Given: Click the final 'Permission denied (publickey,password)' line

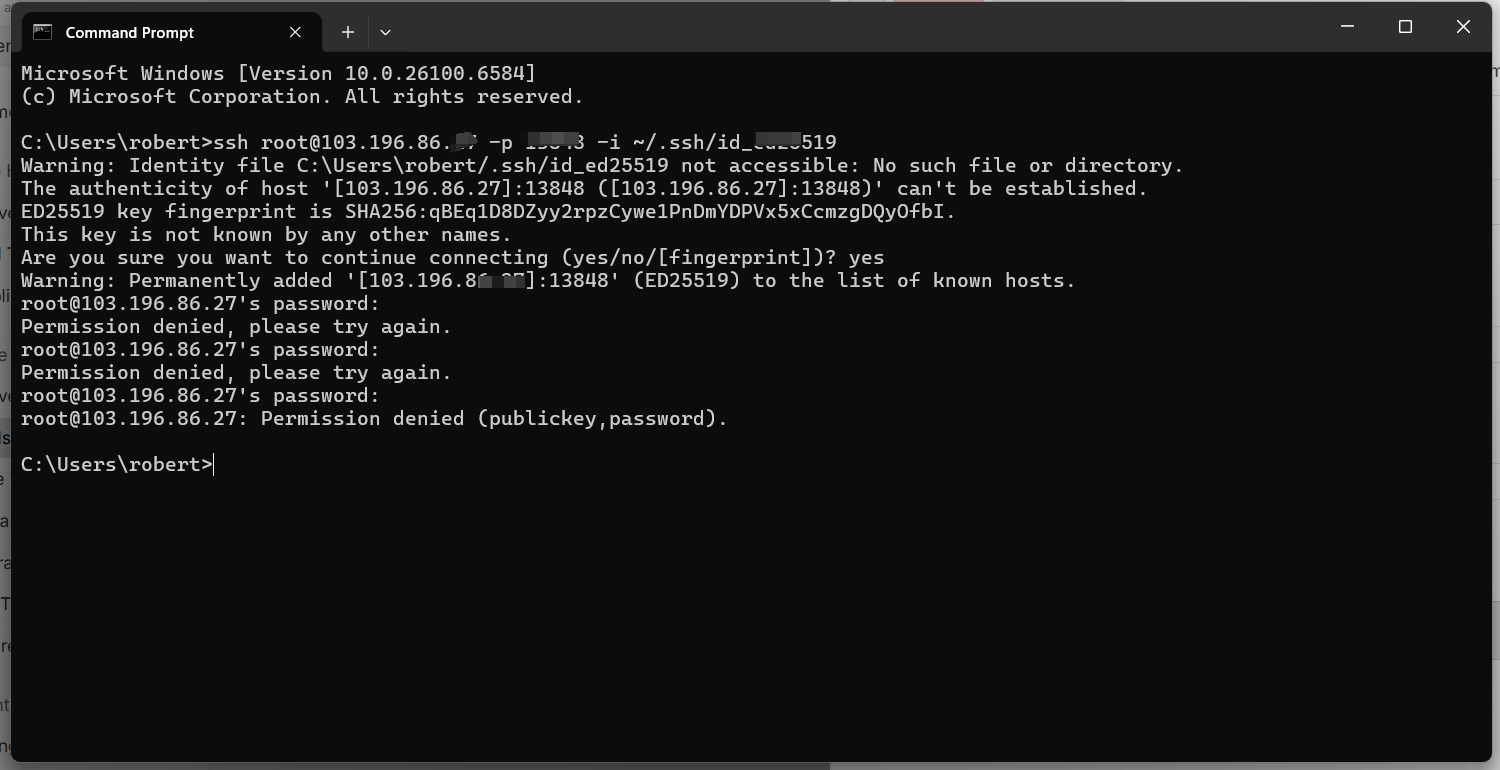Looking at the screenshot, I should click(374, 418).
